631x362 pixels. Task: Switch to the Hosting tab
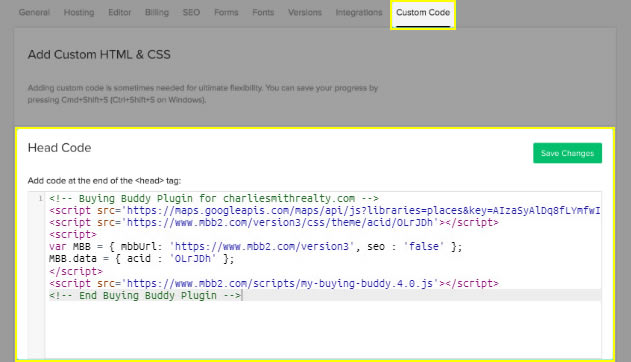[79, 12]
